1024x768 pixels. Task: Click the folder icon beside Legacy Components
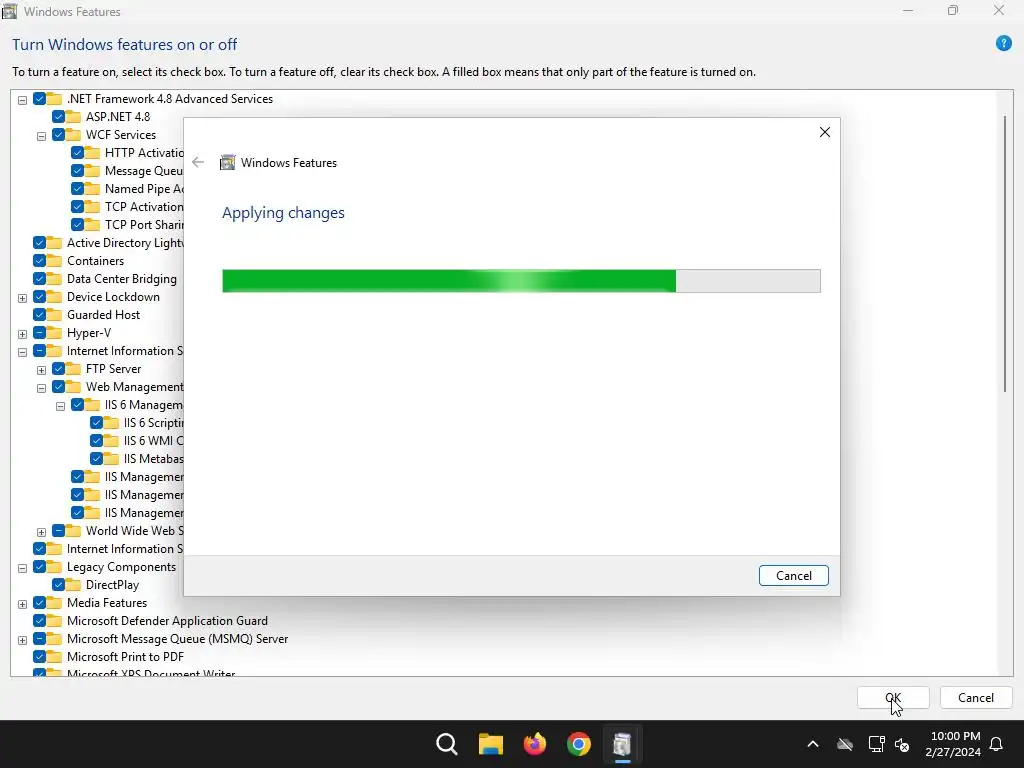pyautogui.click(x=54, y=567)
